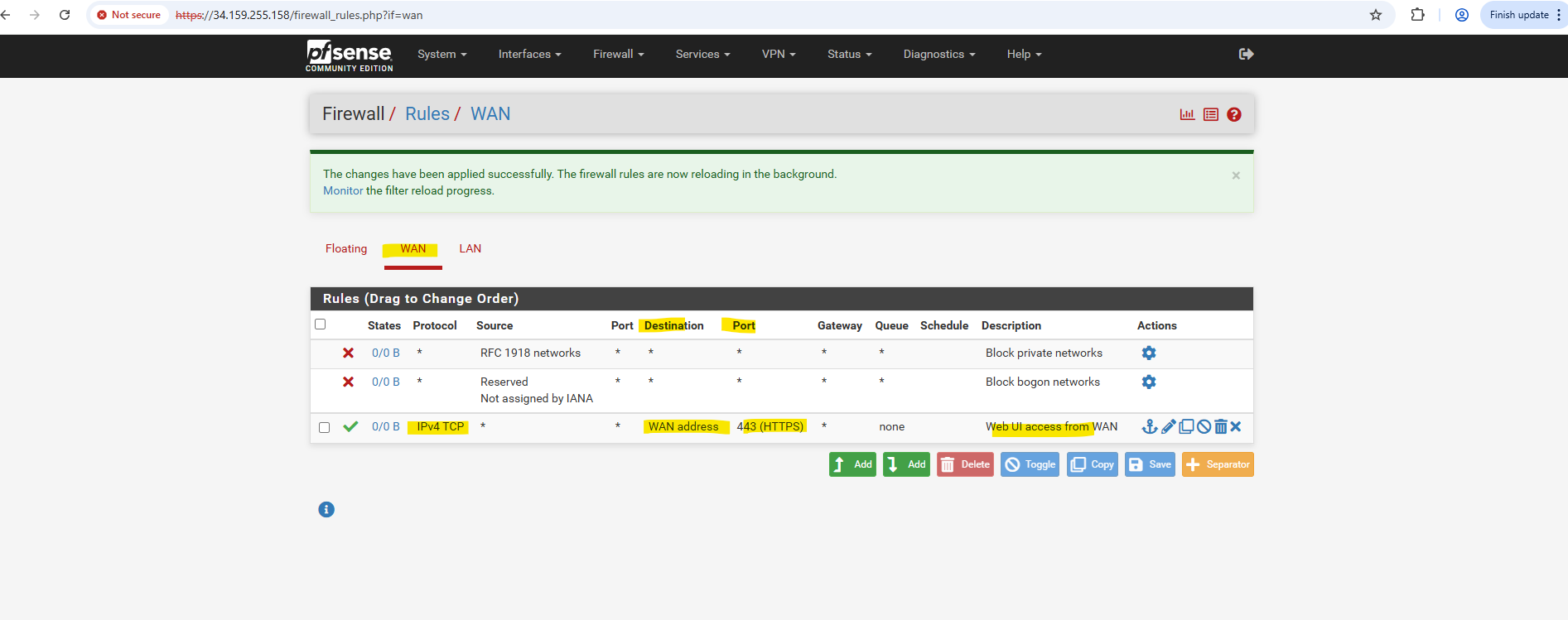Click the red help question mark icon
1568x620 pixels.
1234,114
